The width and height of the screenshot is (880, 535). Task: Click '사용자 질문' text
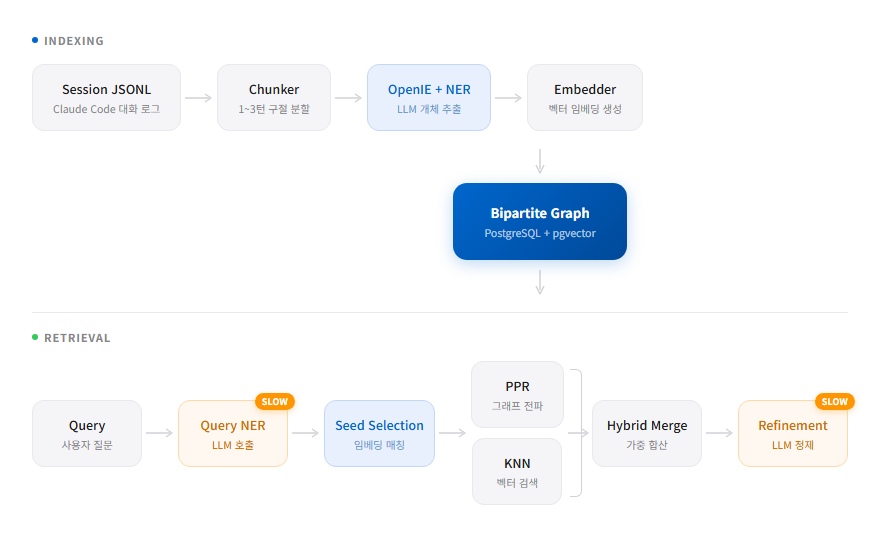(x=87, y=445)
